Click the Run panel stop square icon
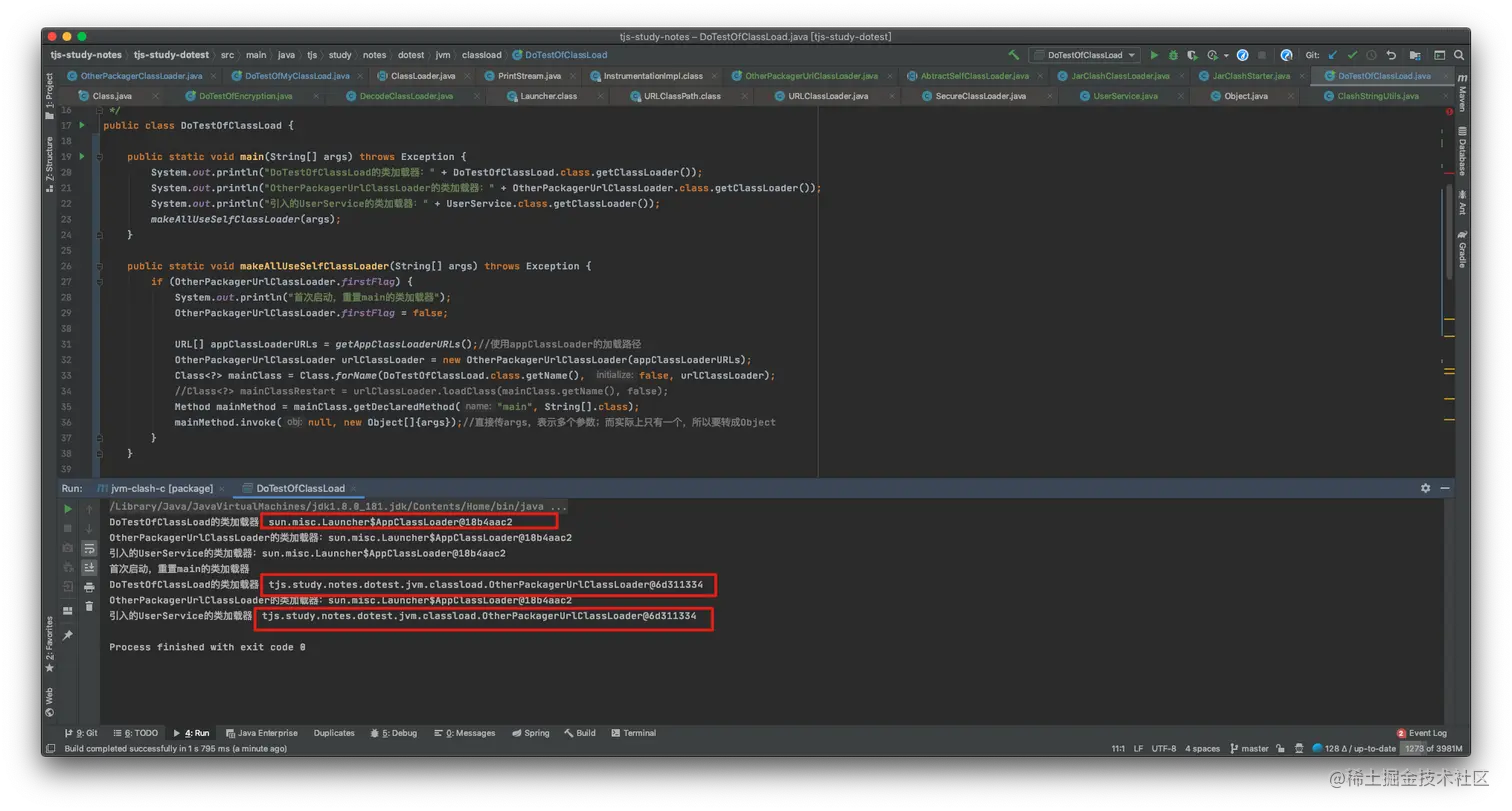This screenshot has width=1512, height=811. [x=68, y=528]
